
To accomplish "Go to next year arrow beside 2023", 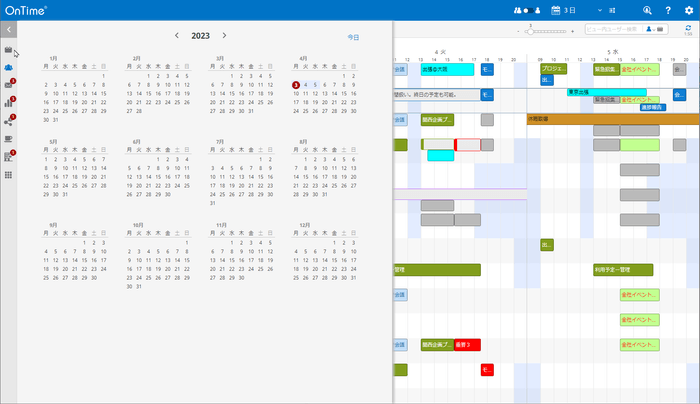I will 224,35.
